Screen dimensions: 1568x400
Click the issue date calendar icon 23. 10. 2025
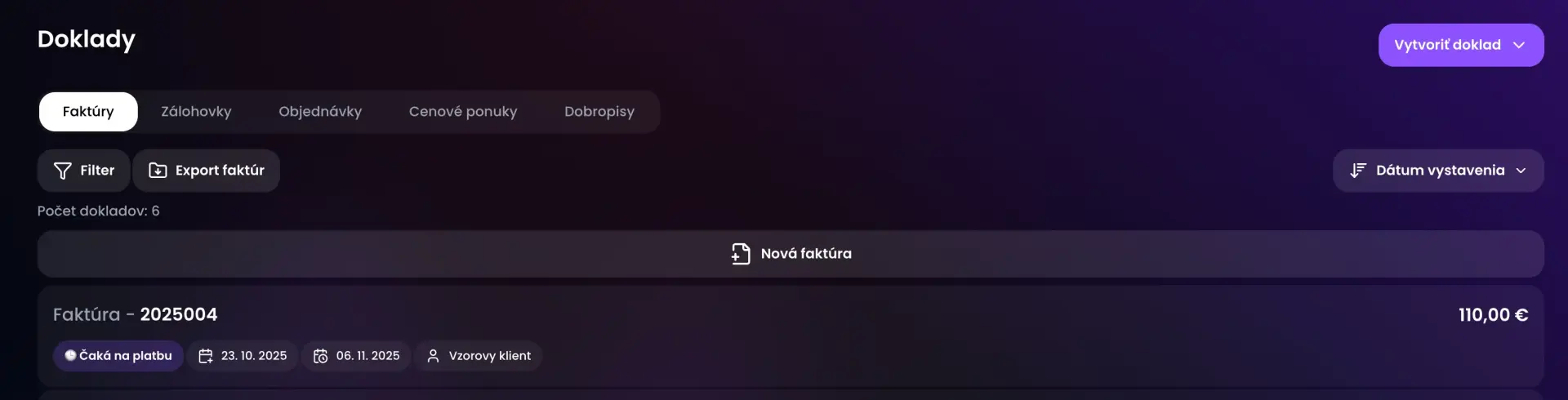pos(206,356)
